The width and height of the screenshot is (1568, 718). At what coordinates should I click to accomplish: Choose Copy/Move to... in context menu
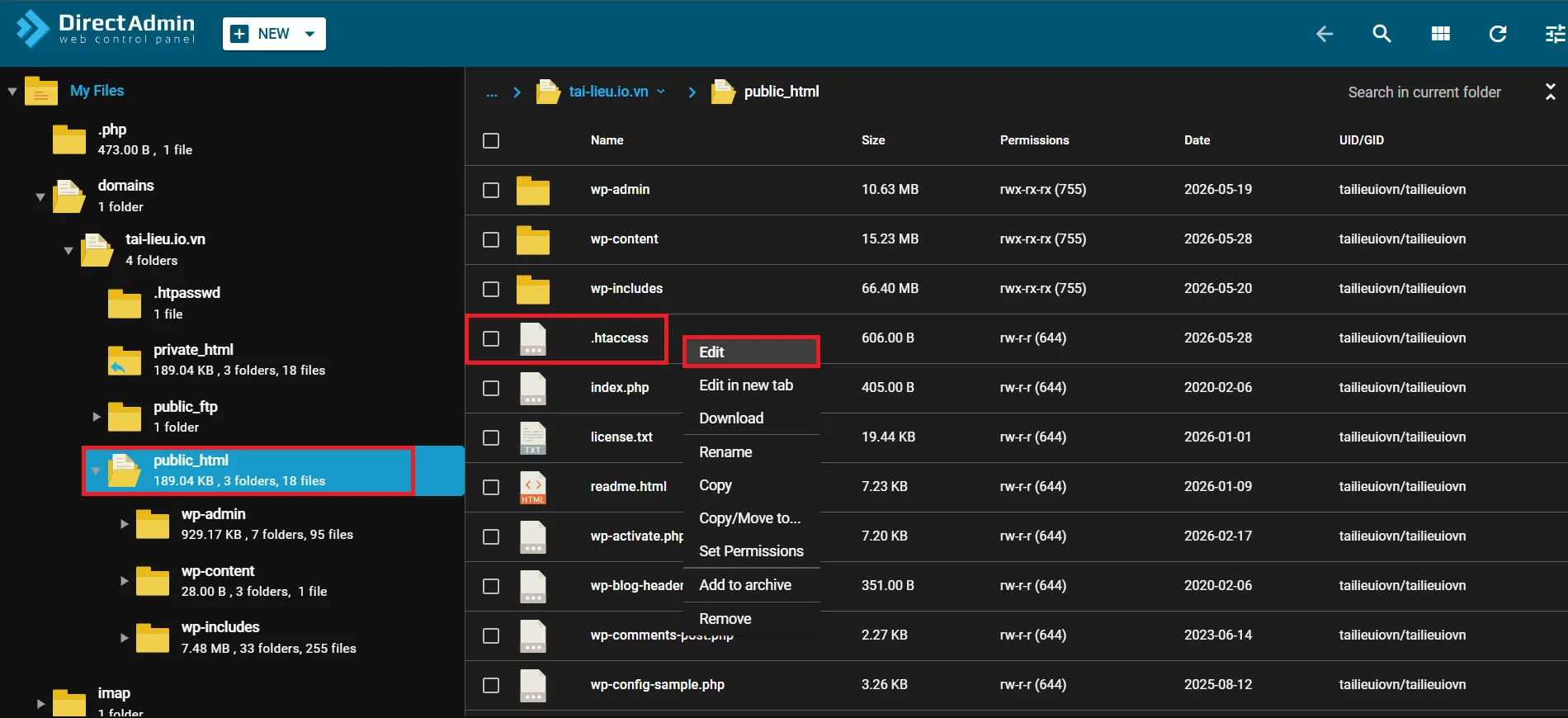coord(751,518)
